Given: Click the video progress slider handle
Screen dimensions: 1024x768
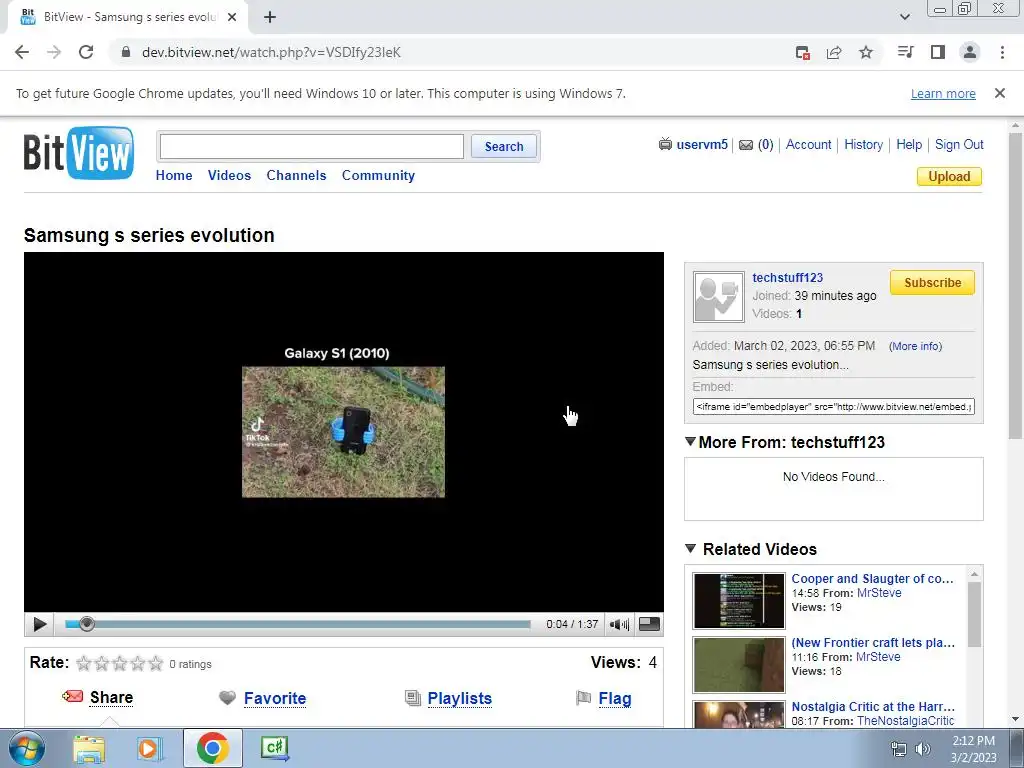Looking at the screenshot, I should click(x=86, y=624).
